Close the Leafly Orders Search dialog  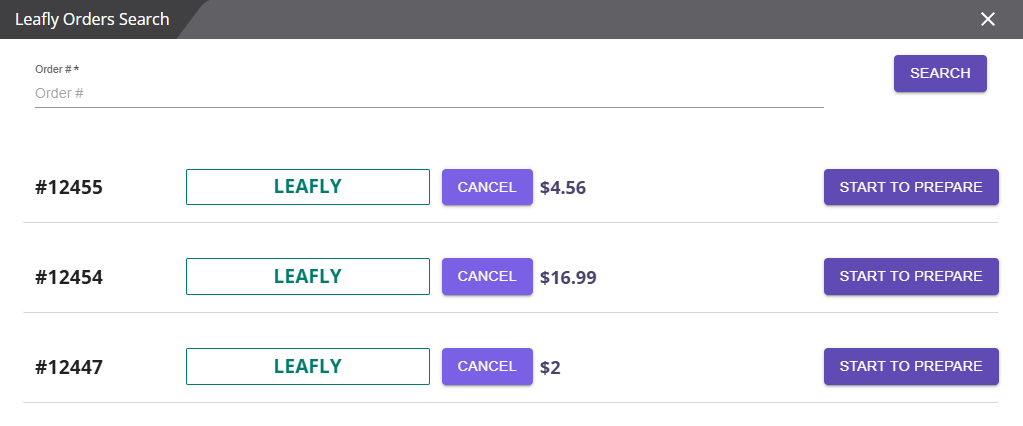tap(988, 19)
